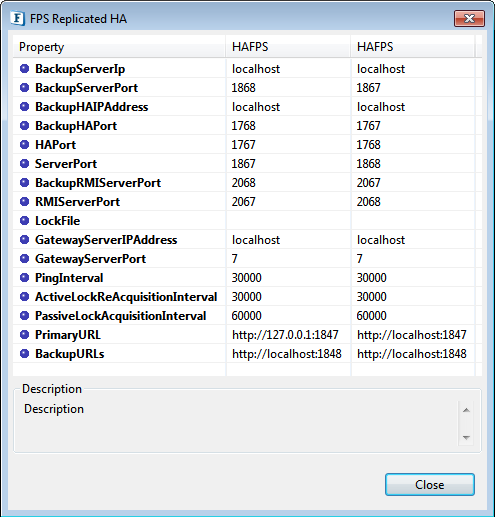Viewport: 495px width, 517px height.
Task: Click the Close button
Action: (430, 484)
